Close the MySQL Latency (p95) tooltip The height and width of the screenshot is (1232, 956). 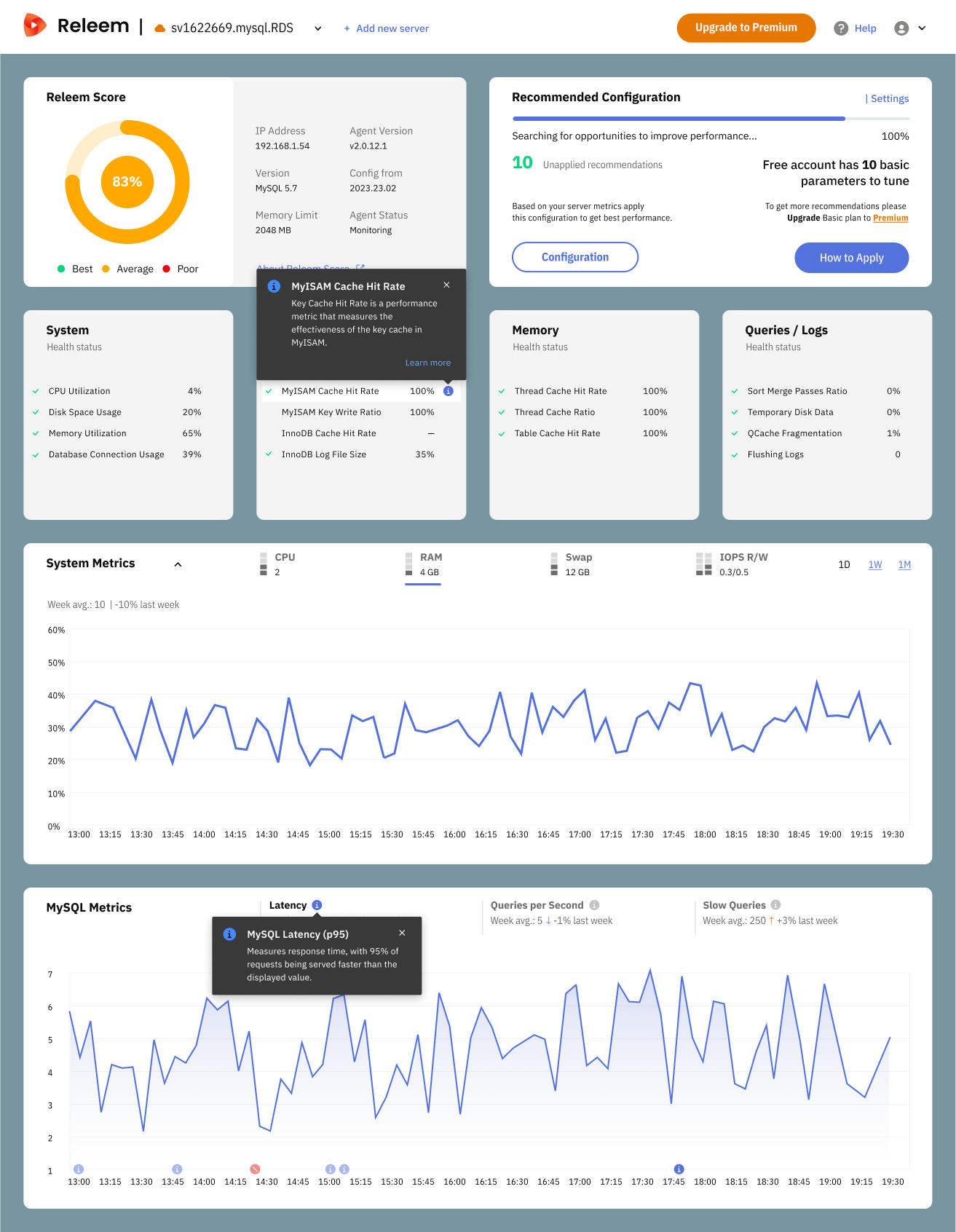click(x=402, y=933)
